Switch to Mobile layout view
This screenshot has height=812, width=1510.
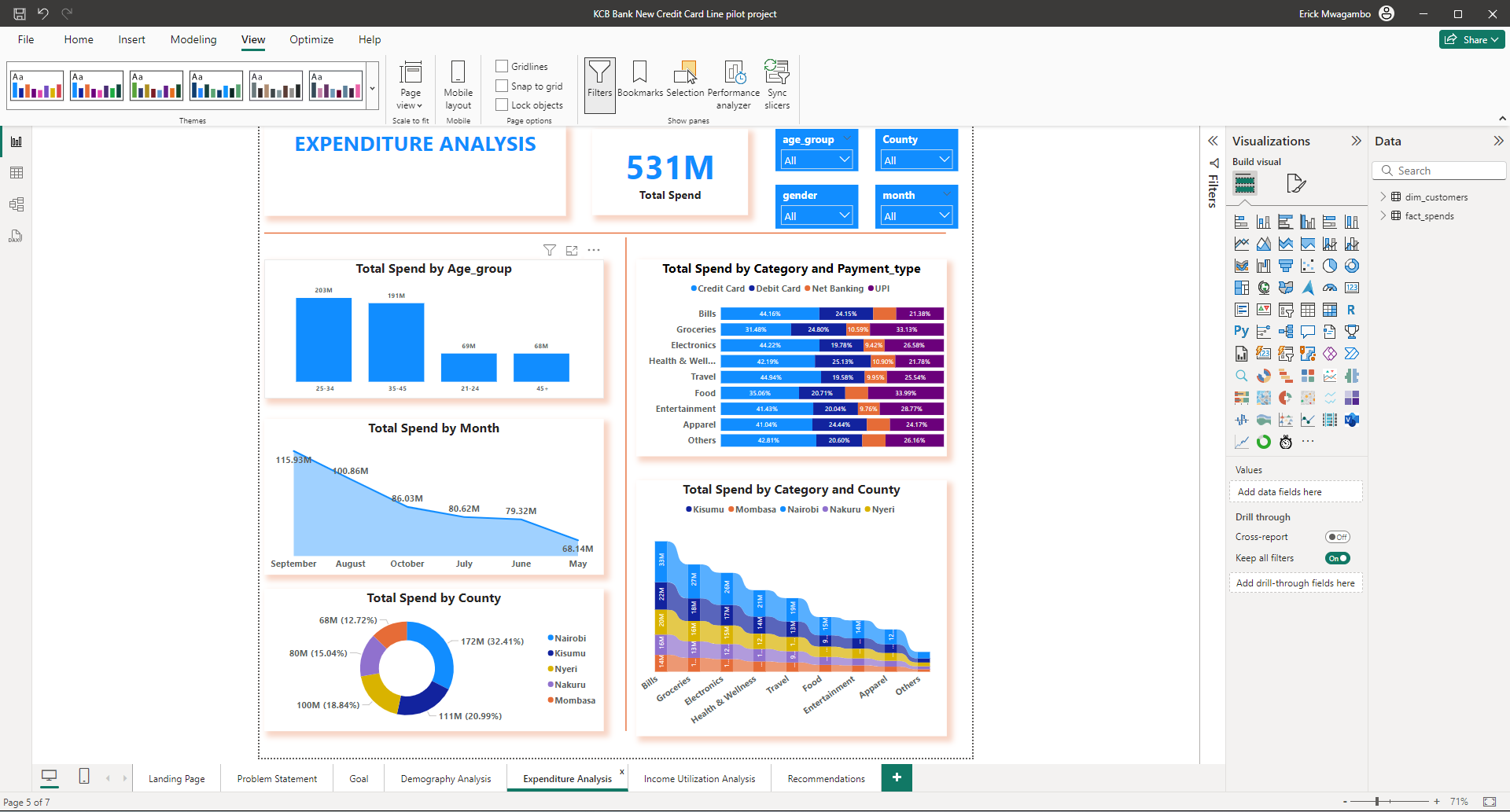458,85
